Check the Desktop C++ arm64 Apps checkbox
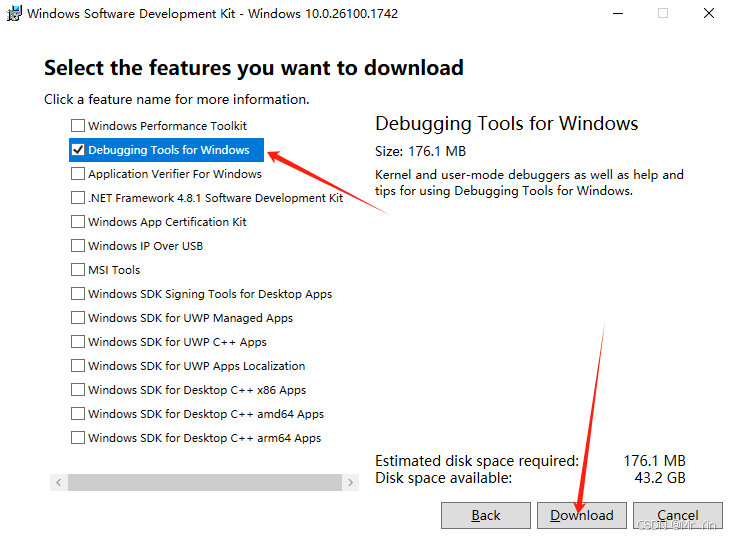 (78, 437)
